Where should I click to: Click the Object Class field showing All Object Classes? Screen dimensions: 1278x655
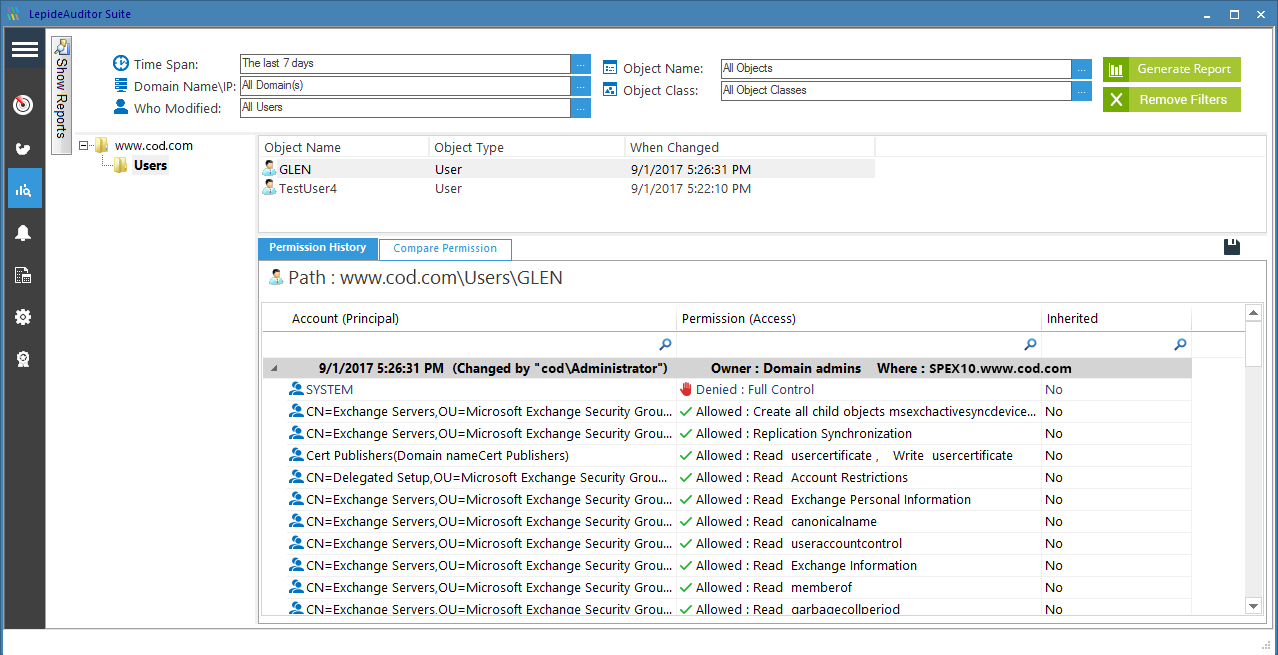(x=896, y=91)
